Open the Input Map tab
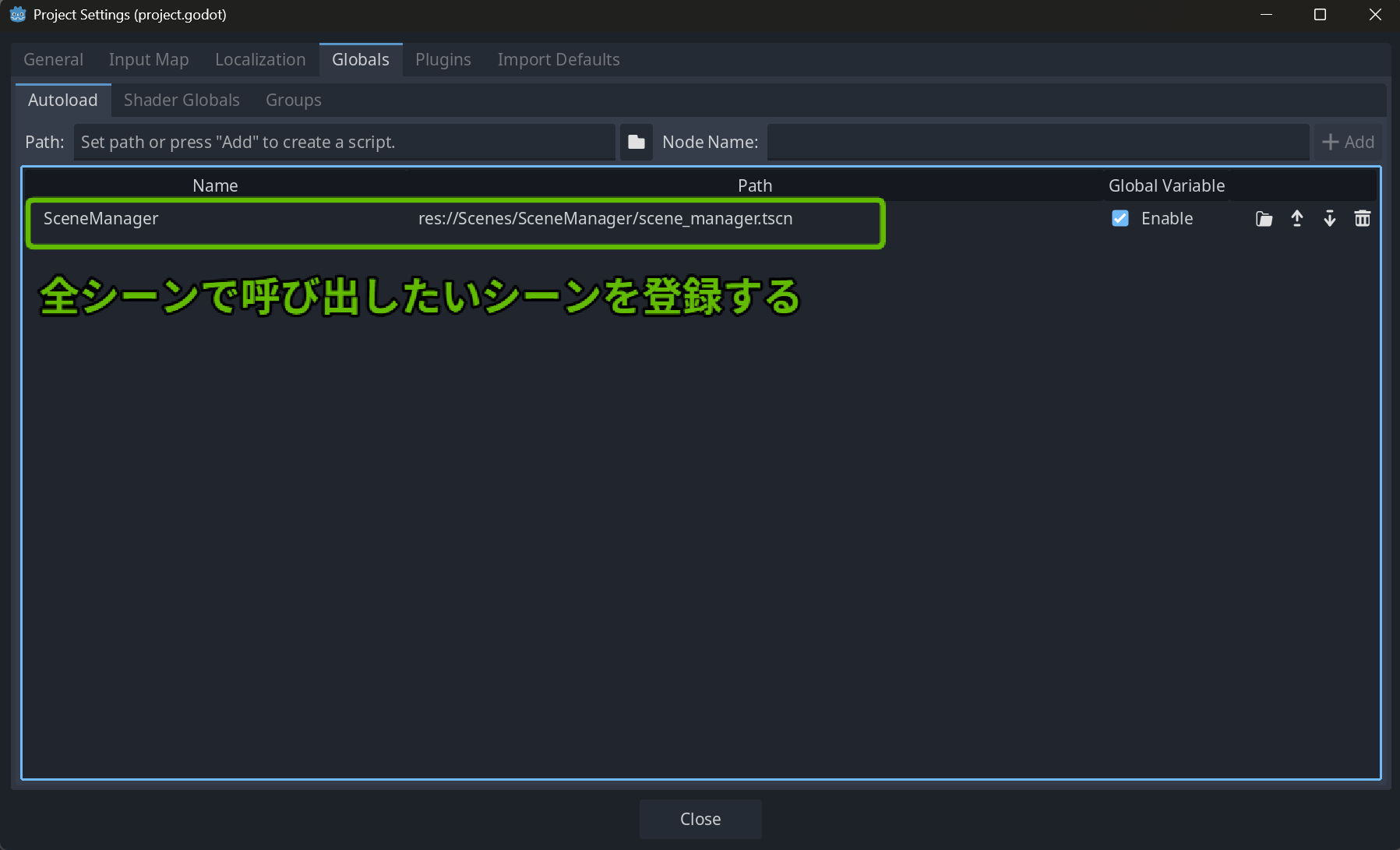 pos(149,60)
